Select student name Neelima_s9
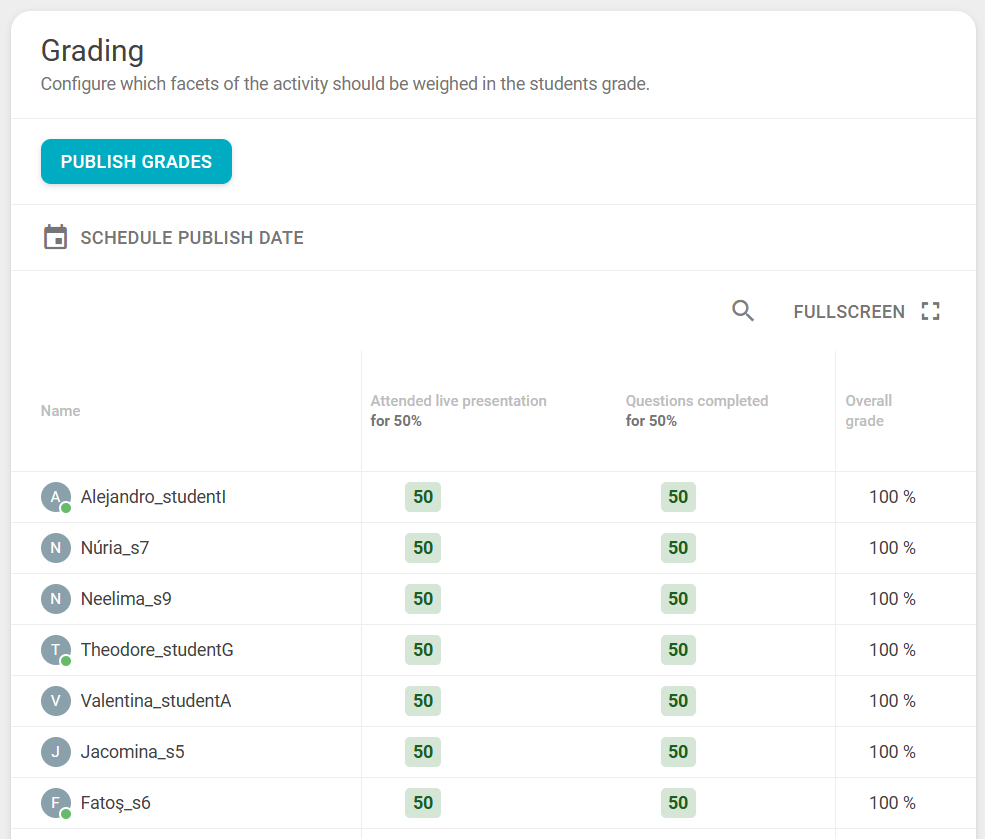 pos(126,598)
